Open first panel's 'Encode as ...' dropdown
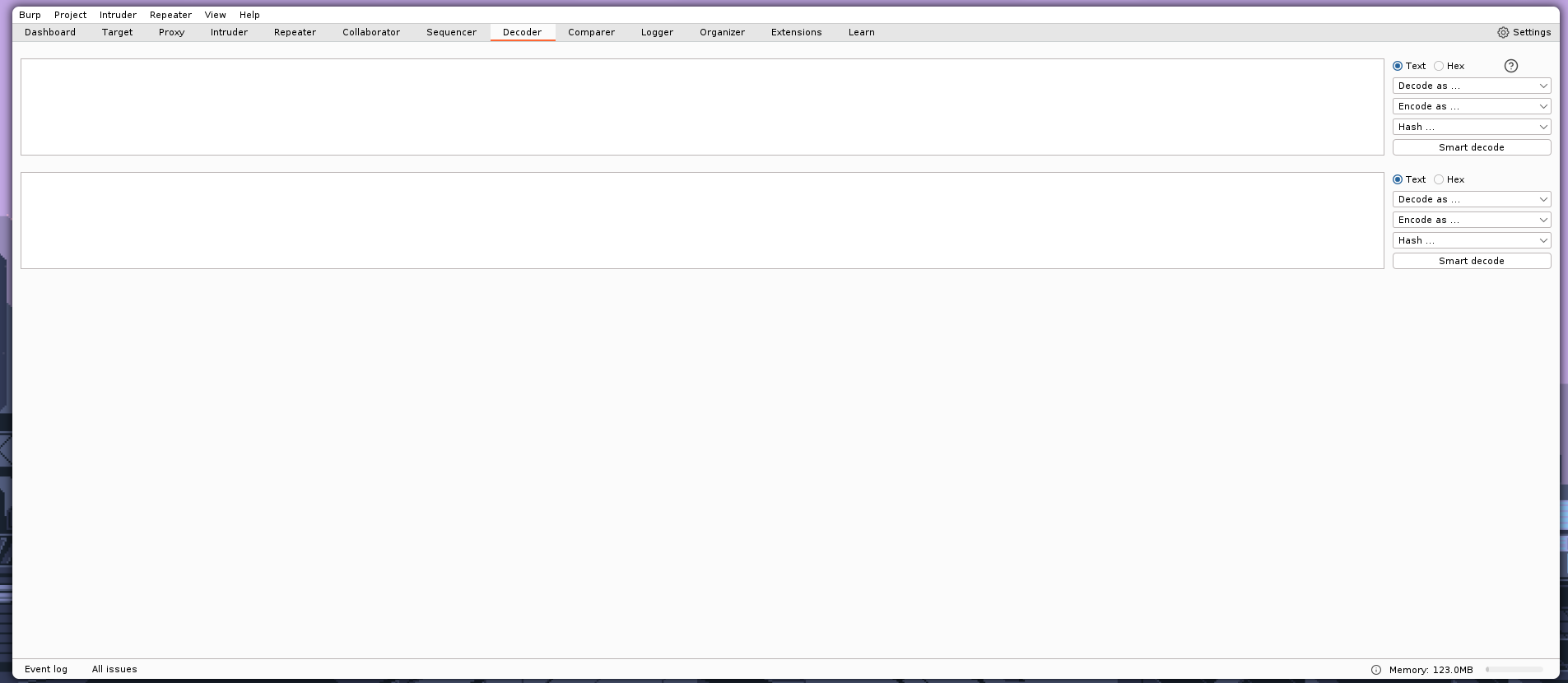1568x683 pixels. (x=1472, y=106)
